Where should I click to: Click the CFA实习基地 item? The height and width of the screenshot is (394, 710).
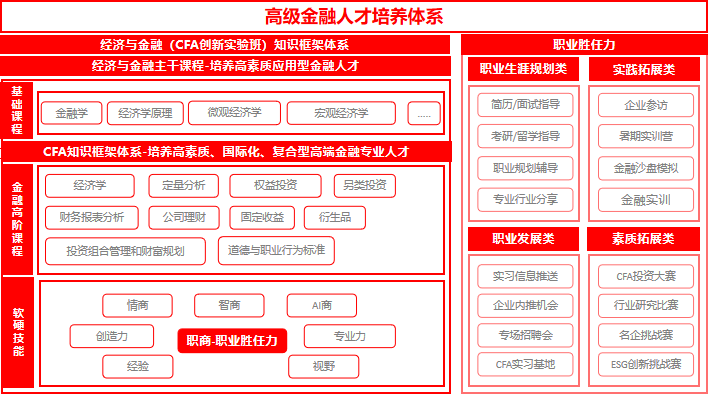coord(525,365)
